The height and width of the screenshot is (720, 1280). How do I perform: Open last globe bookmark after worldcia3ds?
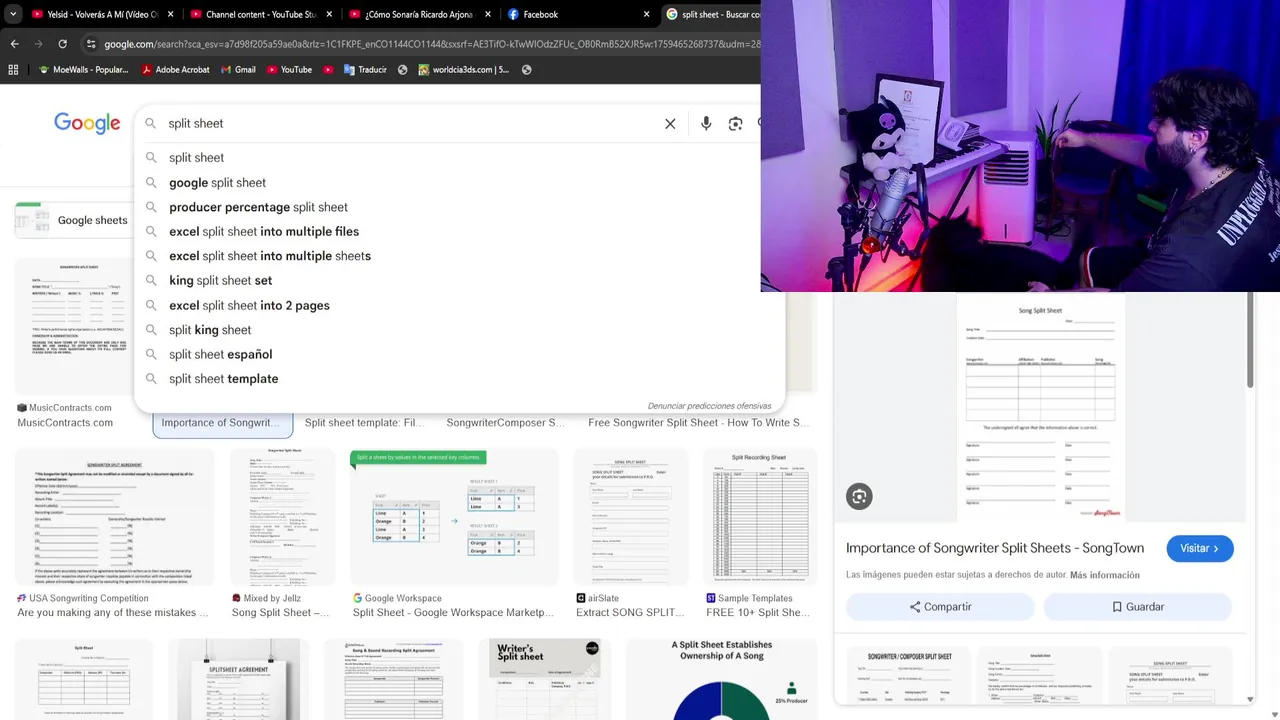pyautogui.click(x=526, y=70)
